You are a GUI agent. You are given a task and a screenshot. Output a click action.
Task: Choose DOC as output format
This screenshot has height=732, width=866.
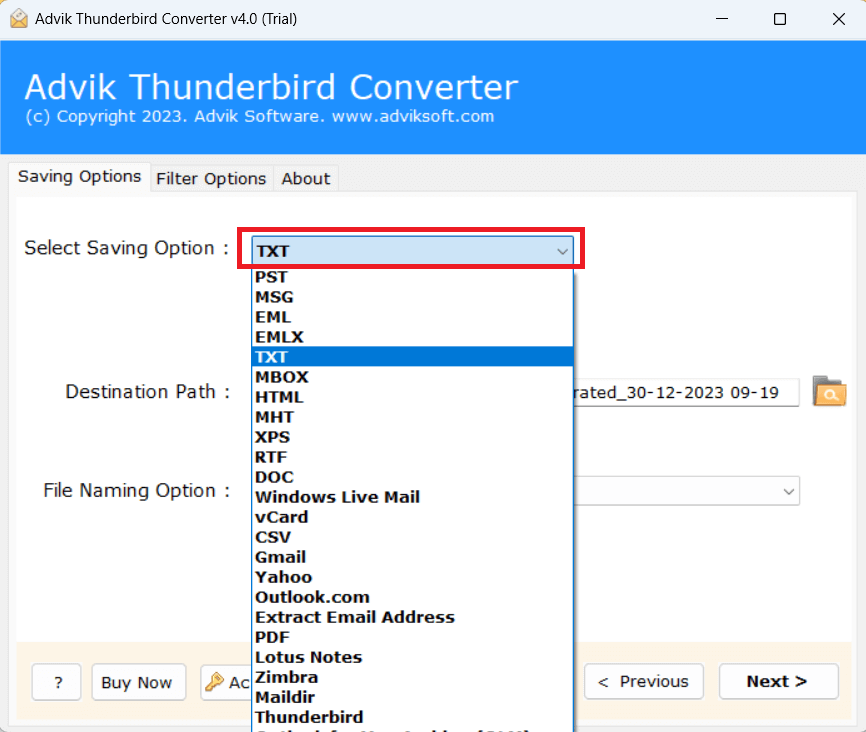pos(413,477)
